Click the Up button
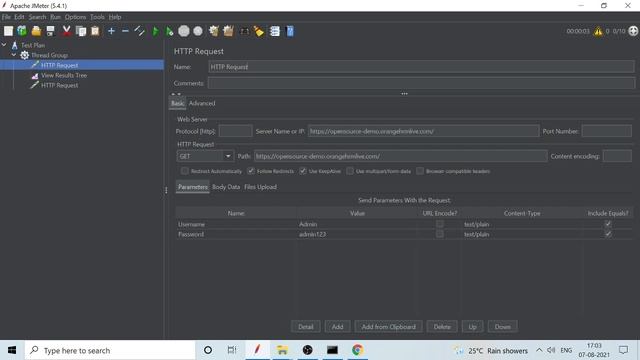This screenshot has width=640, height=360. pyautogui.click(x=472, y=327)
